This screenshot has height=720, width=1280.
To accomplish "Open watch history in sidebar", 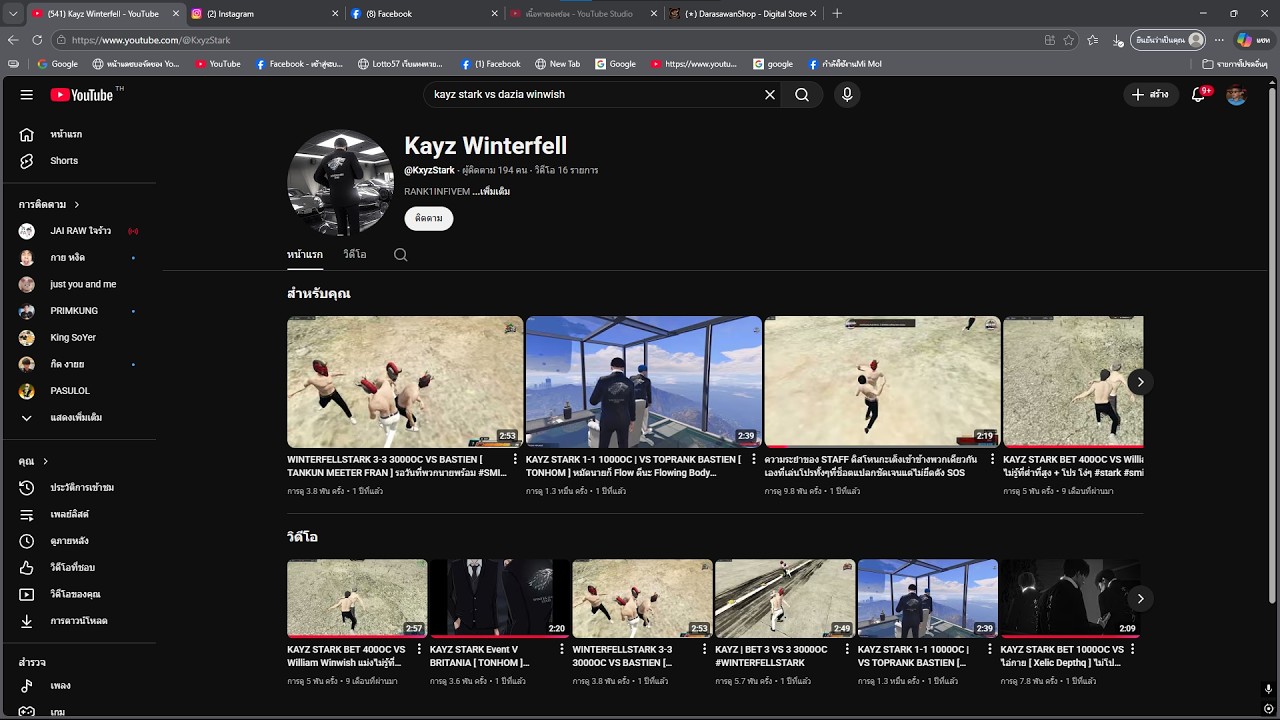I will 80,488.
